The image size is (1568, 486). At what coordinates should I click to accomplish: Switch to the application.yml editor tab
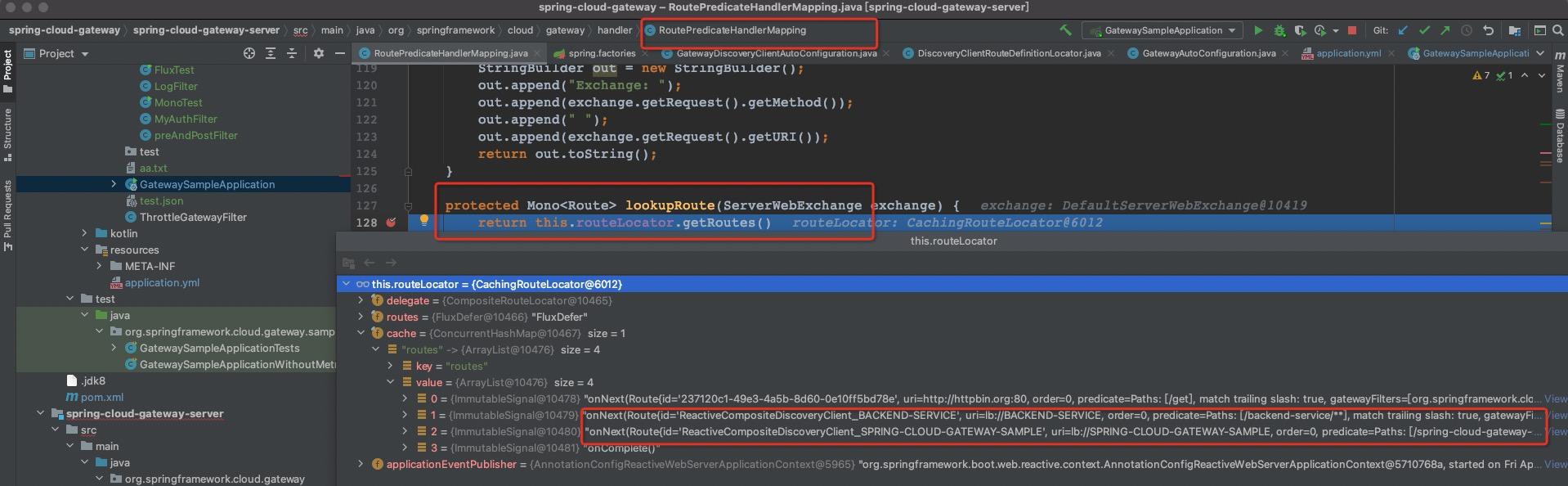(1348, 53)
